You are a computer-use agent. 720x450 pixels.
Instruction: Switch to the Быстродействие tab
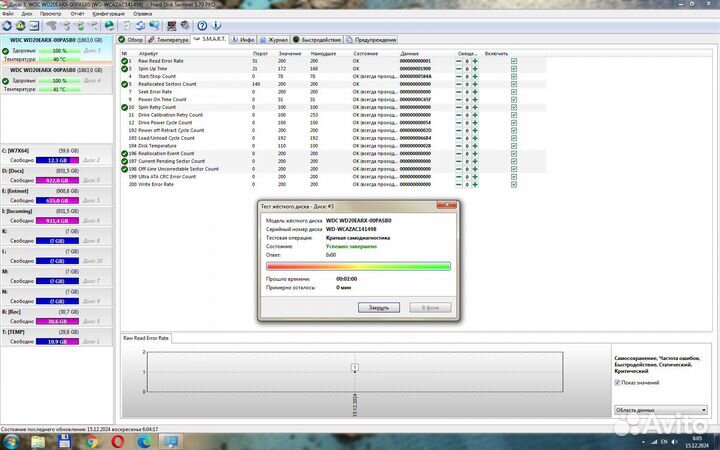click(317, 40)
